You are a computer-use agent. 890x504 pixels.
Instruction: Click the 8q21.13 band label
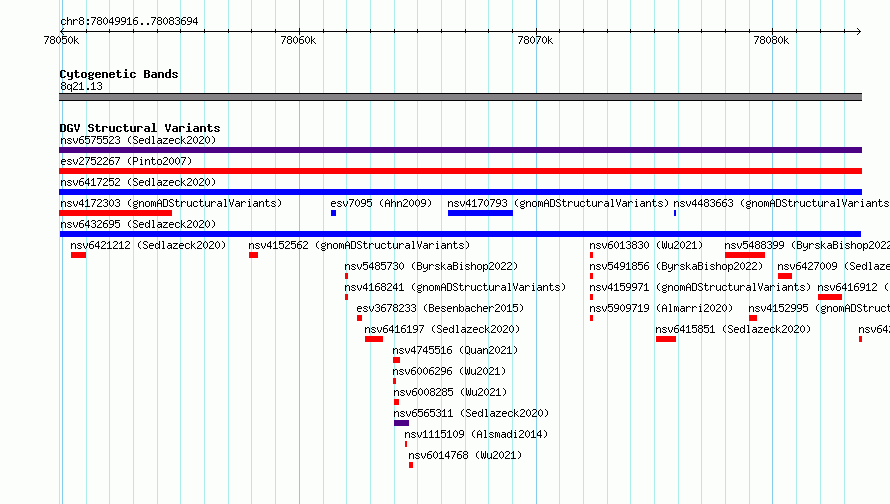[x=81, y=86]
